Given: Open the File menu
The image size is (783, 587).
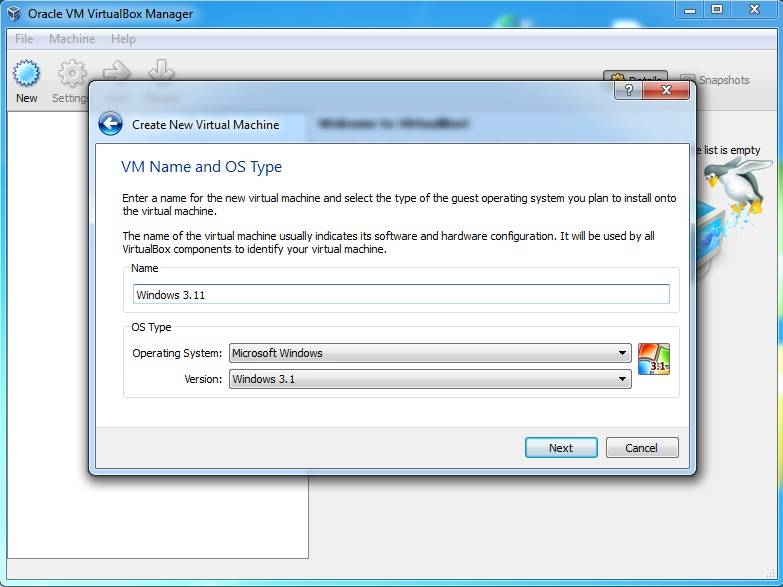Looking at the screenshot, I should tap(24, 39).
